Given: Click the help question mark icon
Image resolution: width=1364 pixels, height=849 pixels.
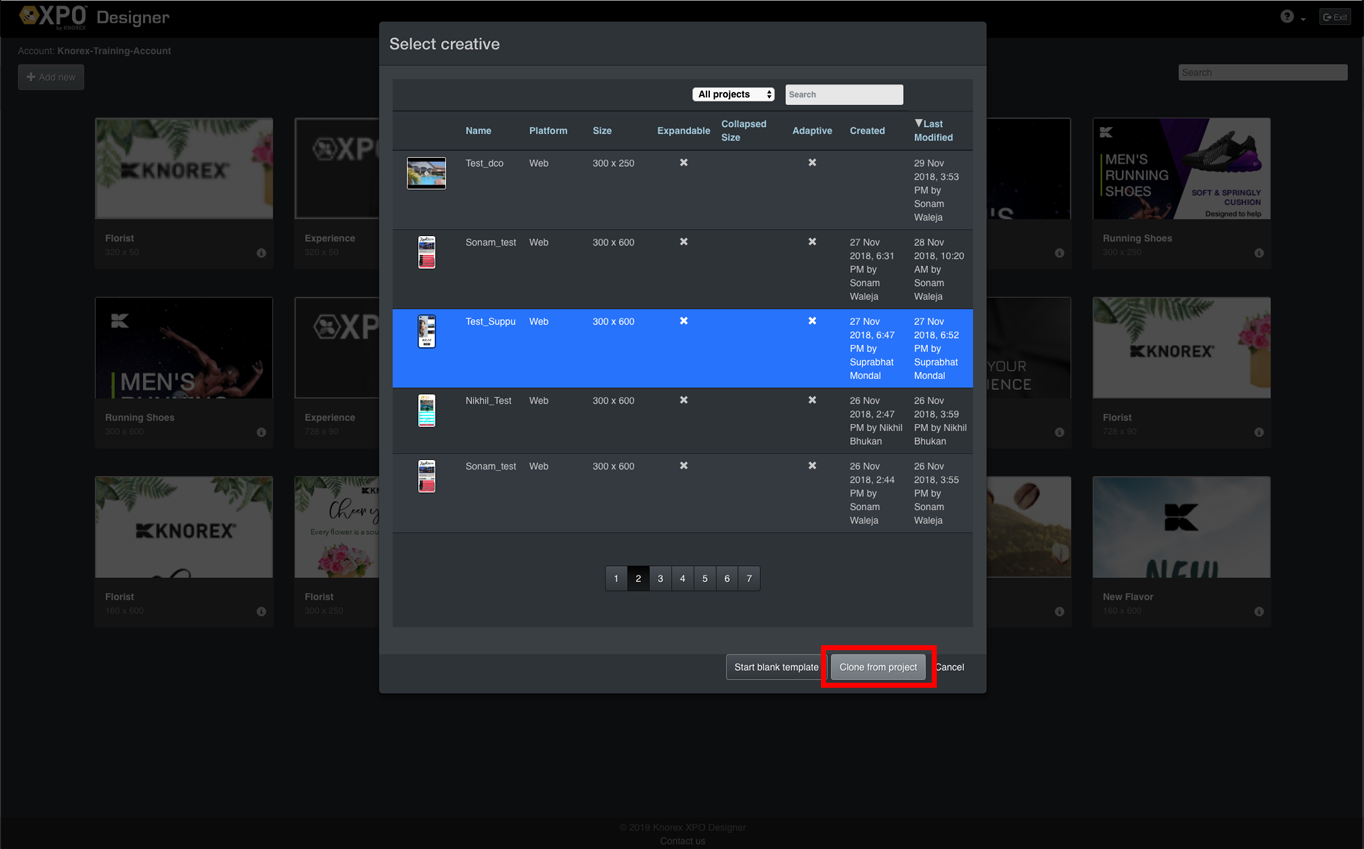Looking at the screenshot, I should tap(1287, 17).
